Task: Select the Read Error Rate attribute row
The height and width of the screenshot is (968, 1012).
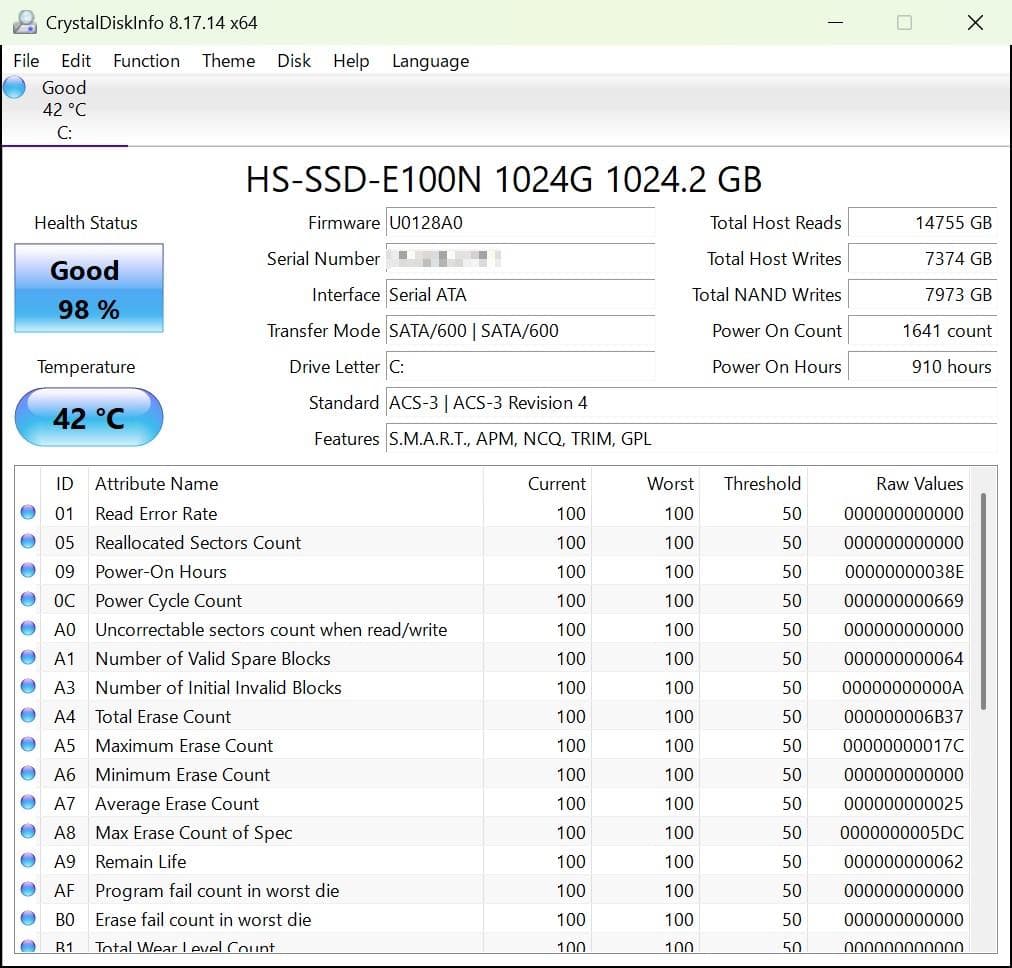Action: point(492,514)
